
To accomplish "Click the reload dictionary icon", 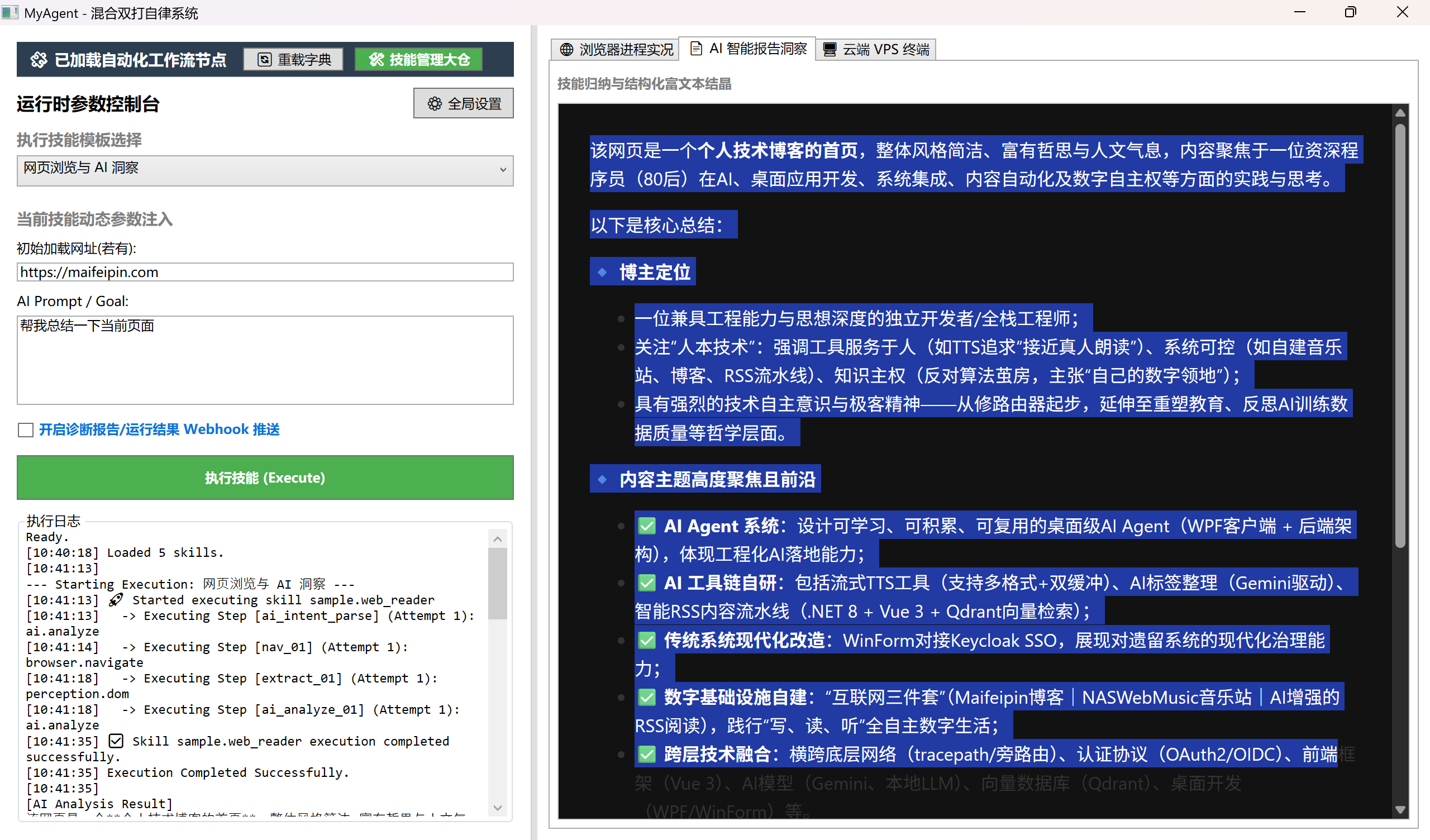I will [264, 60].
